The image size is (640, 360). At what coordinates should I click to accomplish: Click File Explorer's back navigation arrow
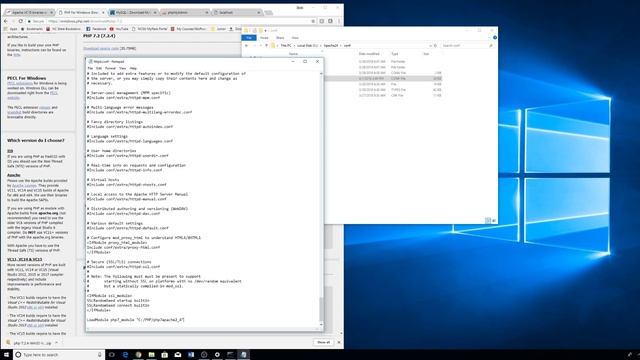(x=246, y=46)
